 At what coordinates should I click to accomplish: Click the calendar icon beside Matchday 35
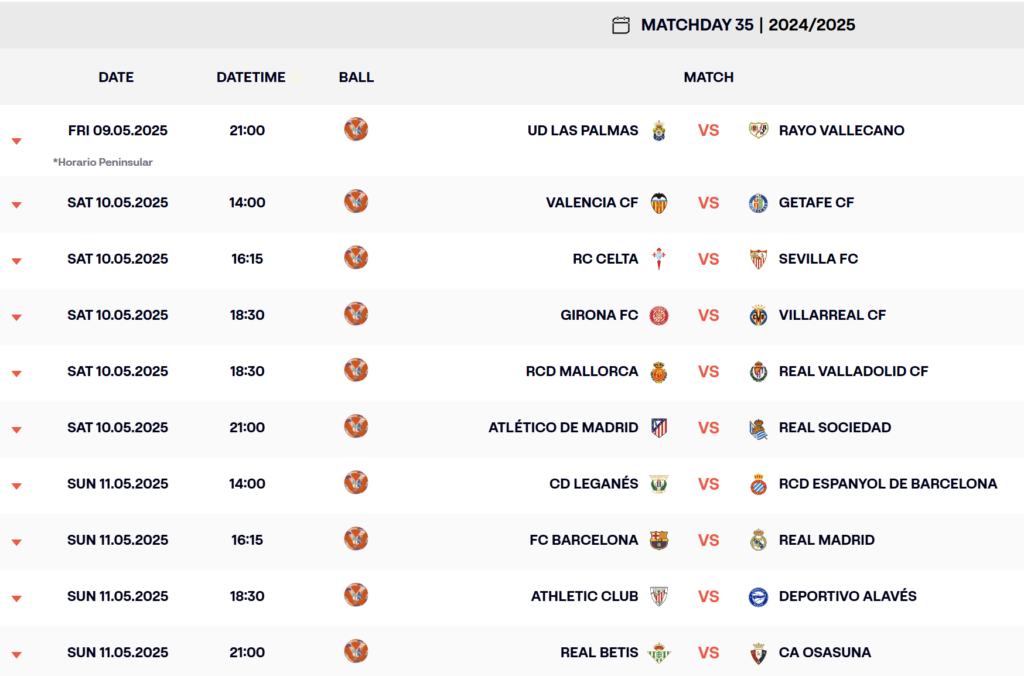coord(620,25)
